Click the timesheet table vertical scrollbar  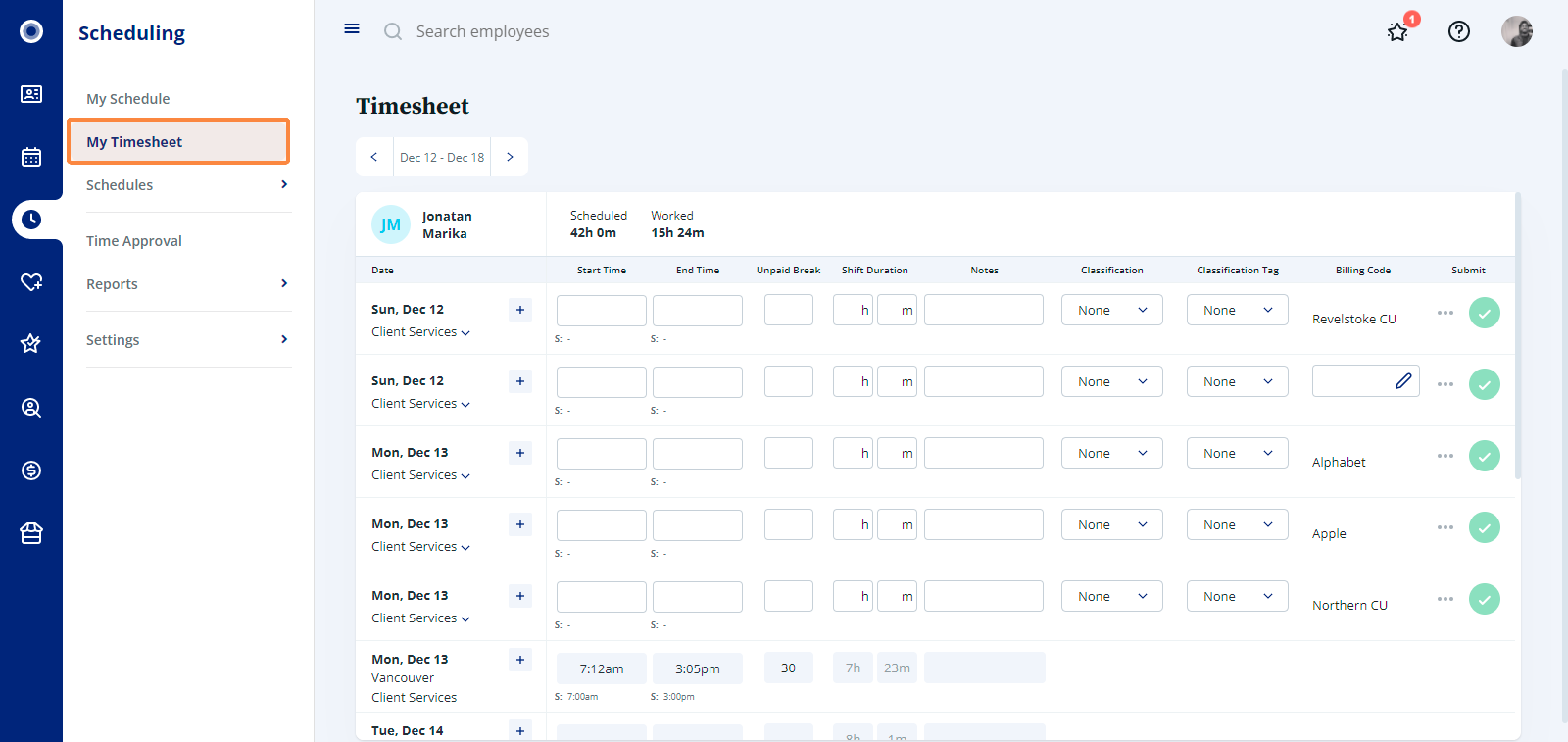pyautogui.click(x=1518, y=336)
